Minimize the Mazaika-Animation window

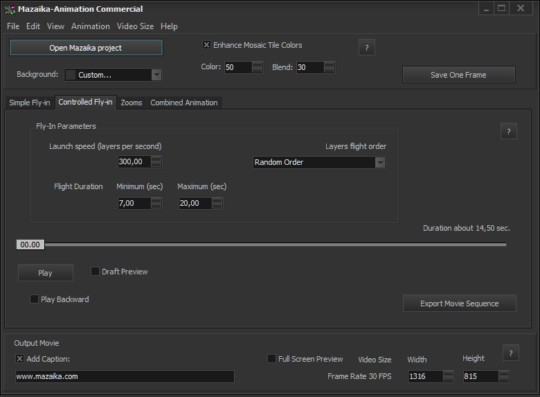486,8
